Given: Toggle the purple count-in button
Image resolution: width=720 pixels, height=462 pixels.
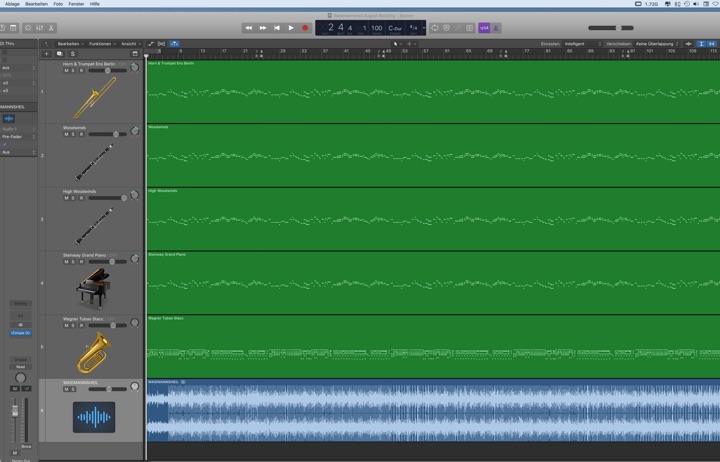Looking at the screenshot, I should click(x=484, y=28).
